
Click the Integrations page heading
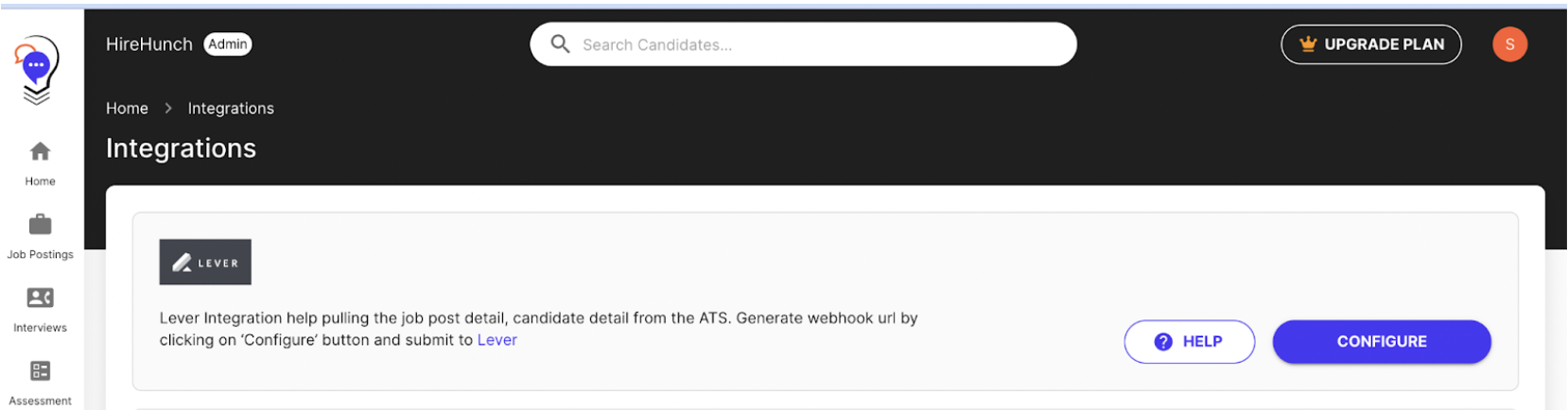(x=181, y=148)
